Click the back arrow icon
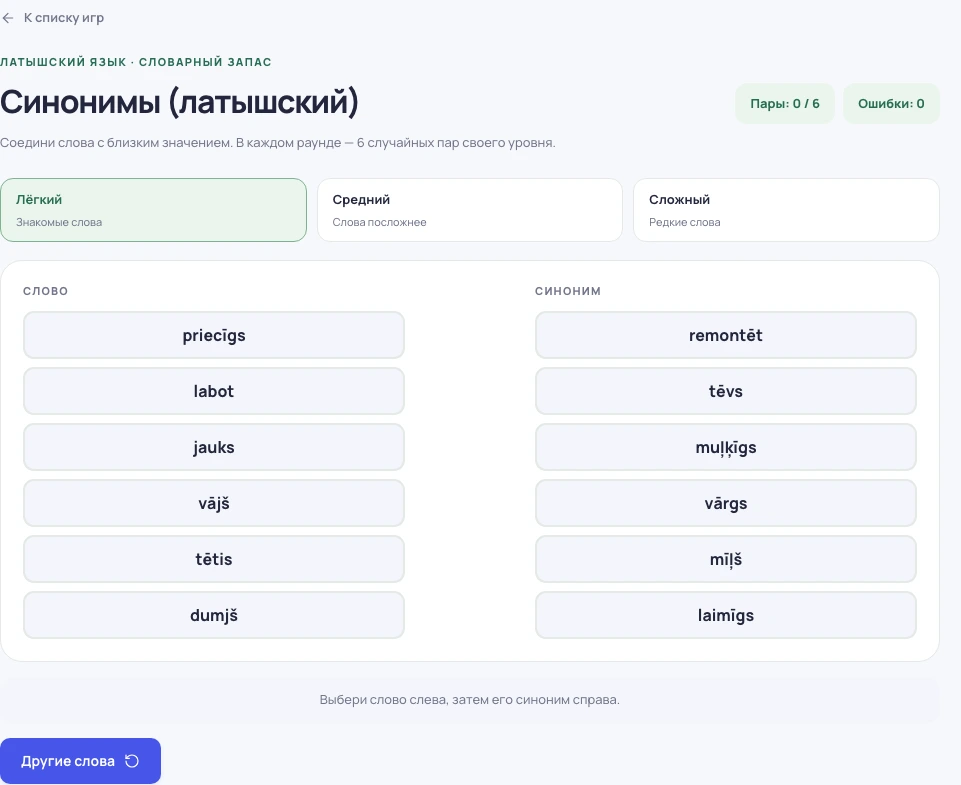 click(x=8, y=18)
